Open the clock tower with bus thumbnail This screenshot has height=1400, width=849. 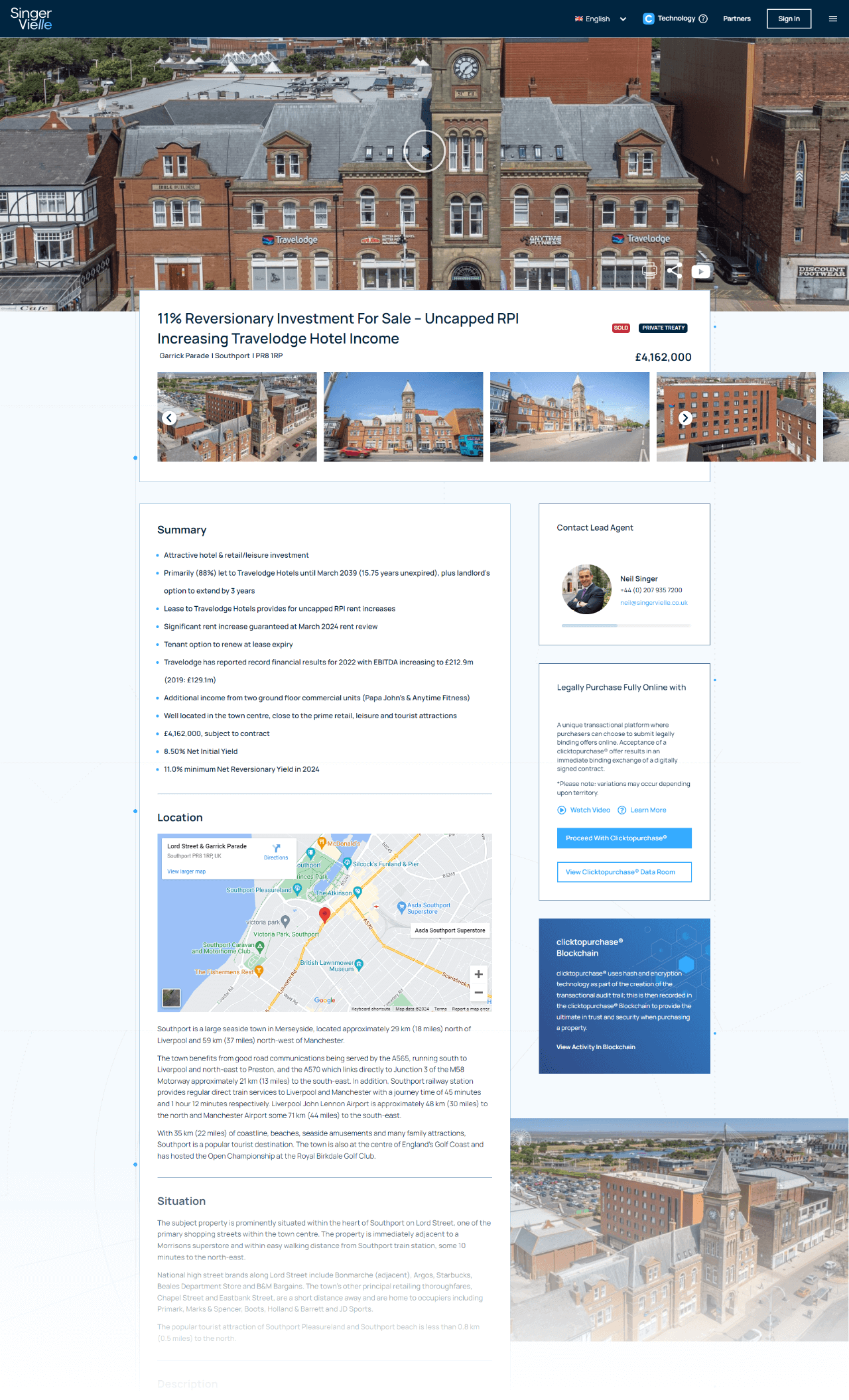tap(403, 416)
